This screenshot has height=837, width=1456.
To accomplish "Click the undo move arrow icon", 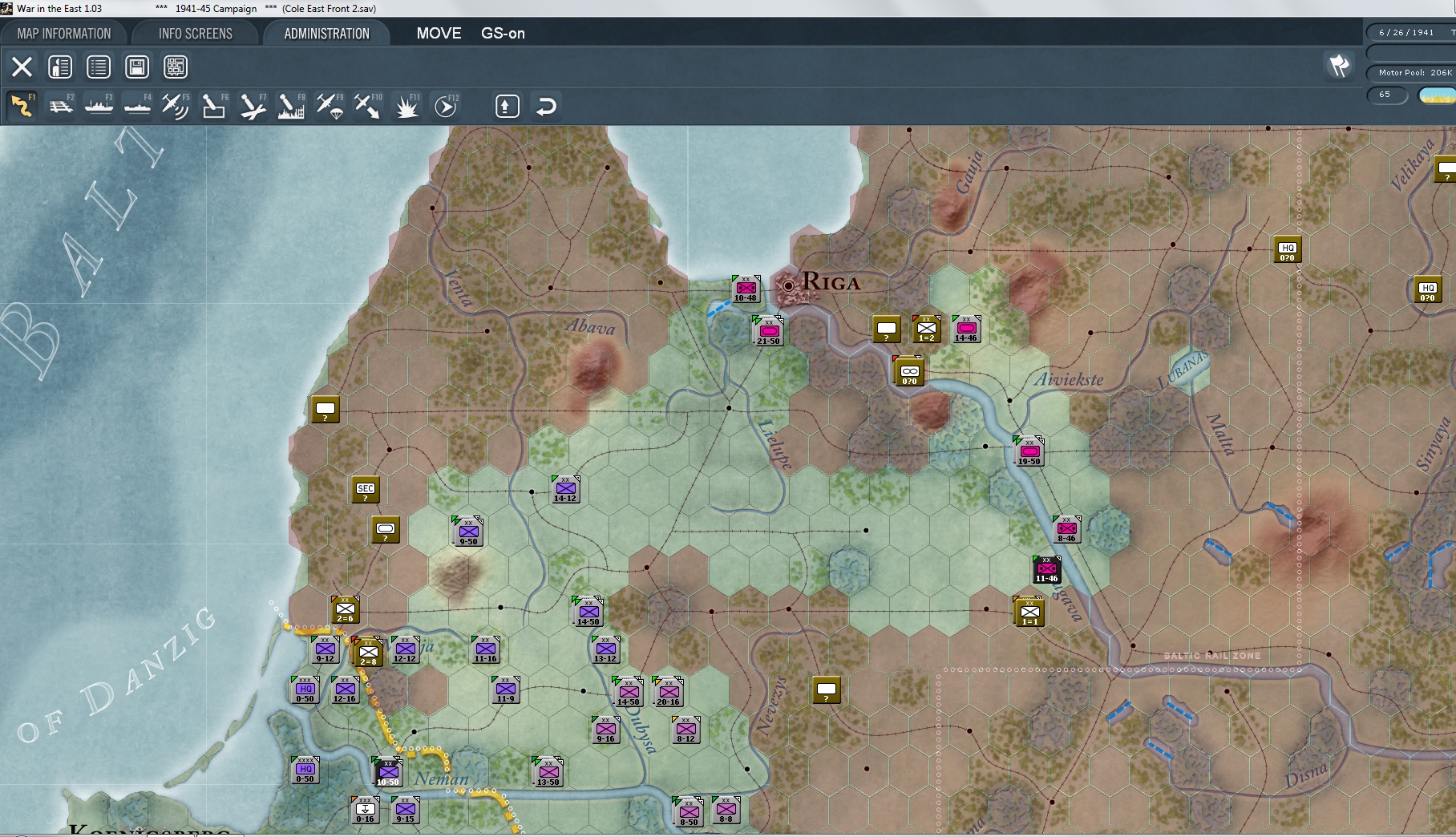I will tap(546, 106).
